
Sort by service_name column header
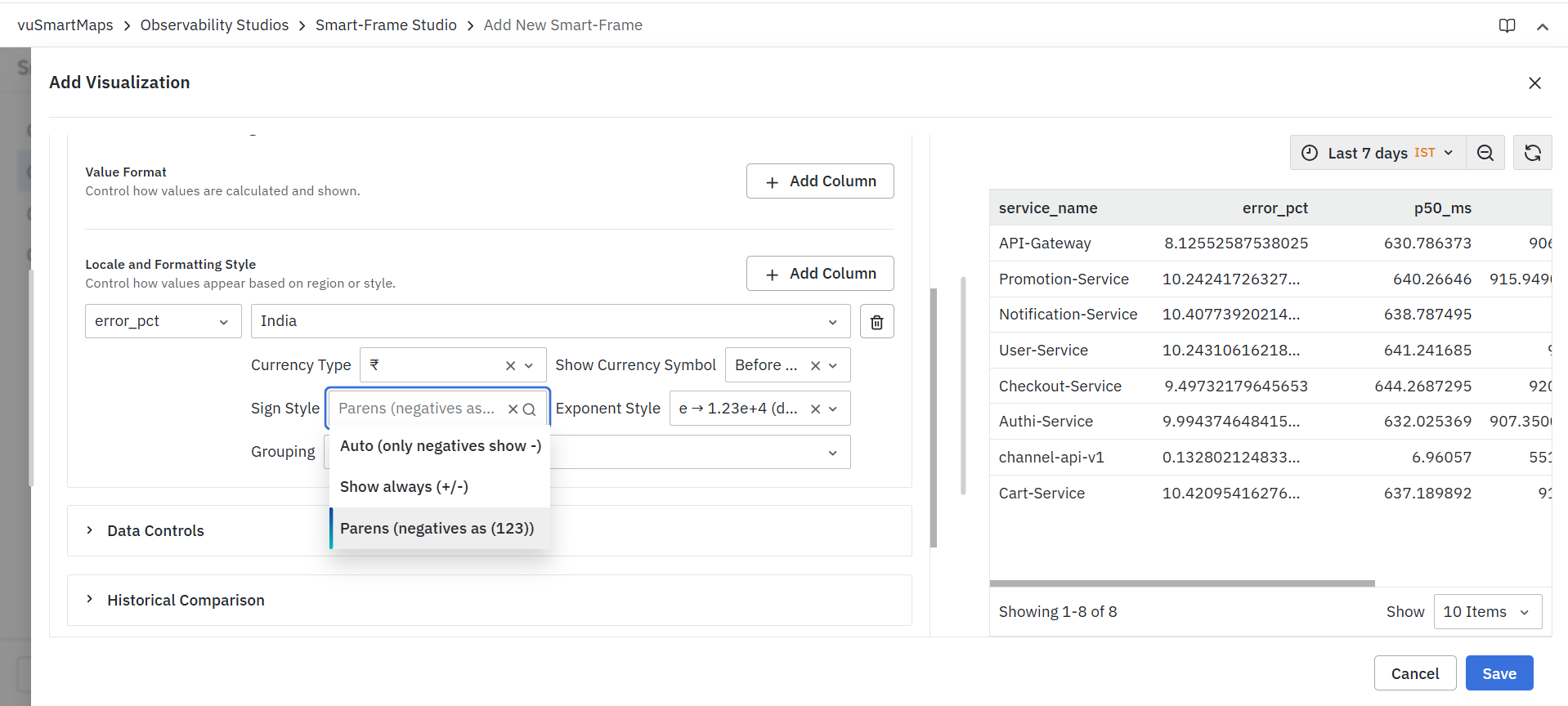1048,208
